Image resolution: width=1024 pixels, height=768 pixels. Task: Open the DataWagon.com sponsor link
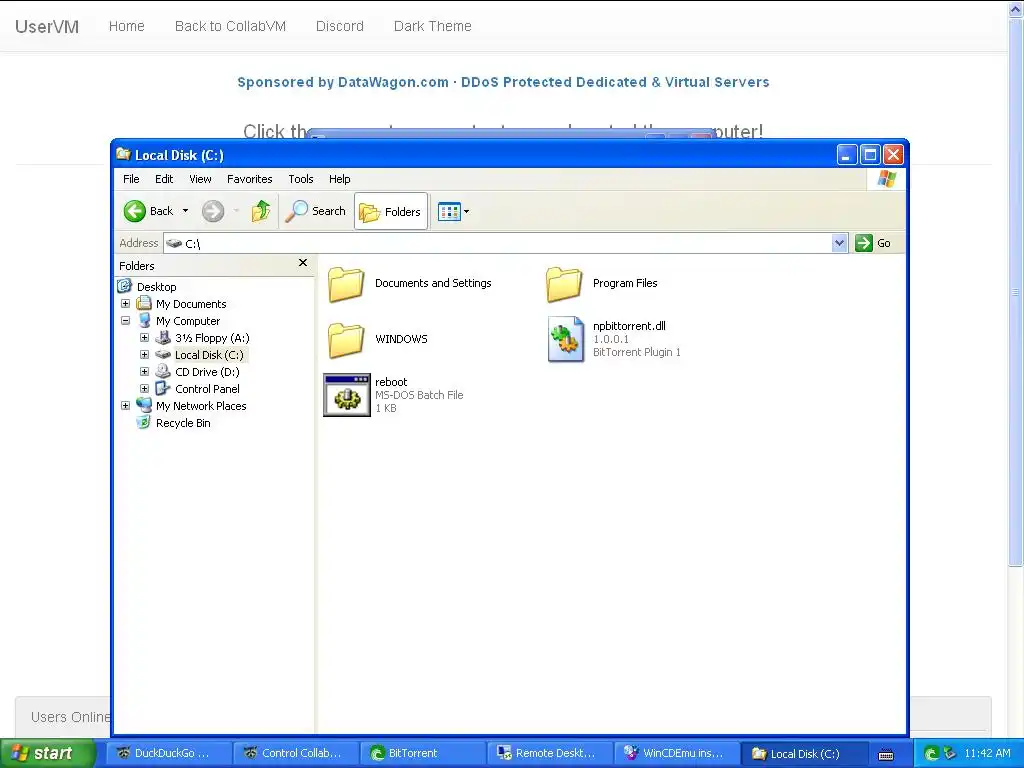coord(503,82)
